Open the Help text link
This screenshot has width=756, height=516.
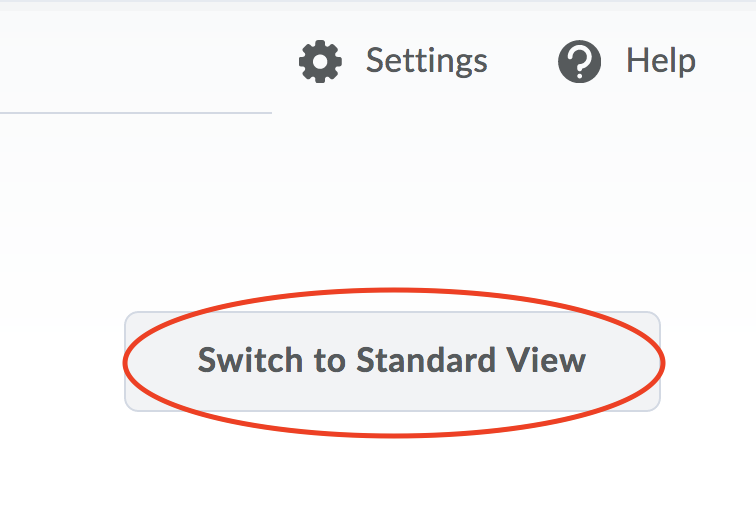660,61
